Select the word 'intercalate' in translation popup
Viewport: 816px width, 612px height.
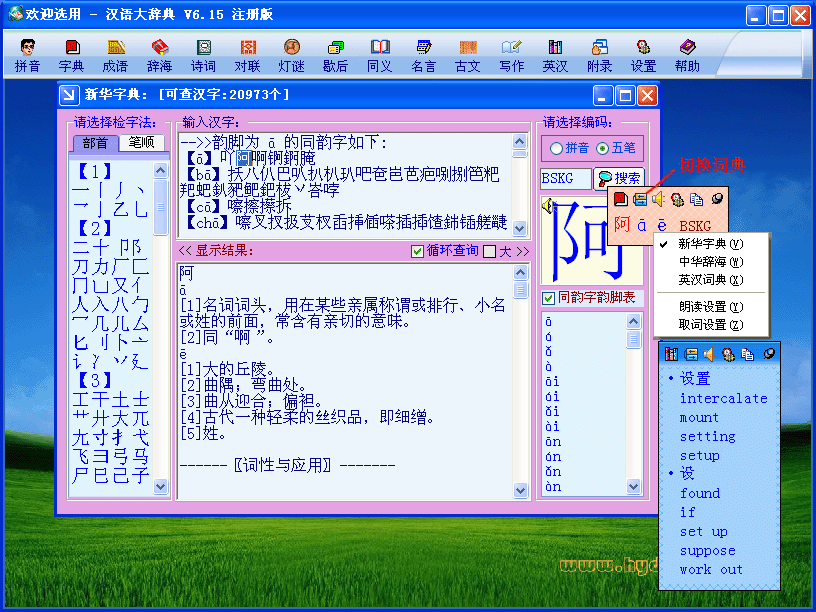point(723,398)
